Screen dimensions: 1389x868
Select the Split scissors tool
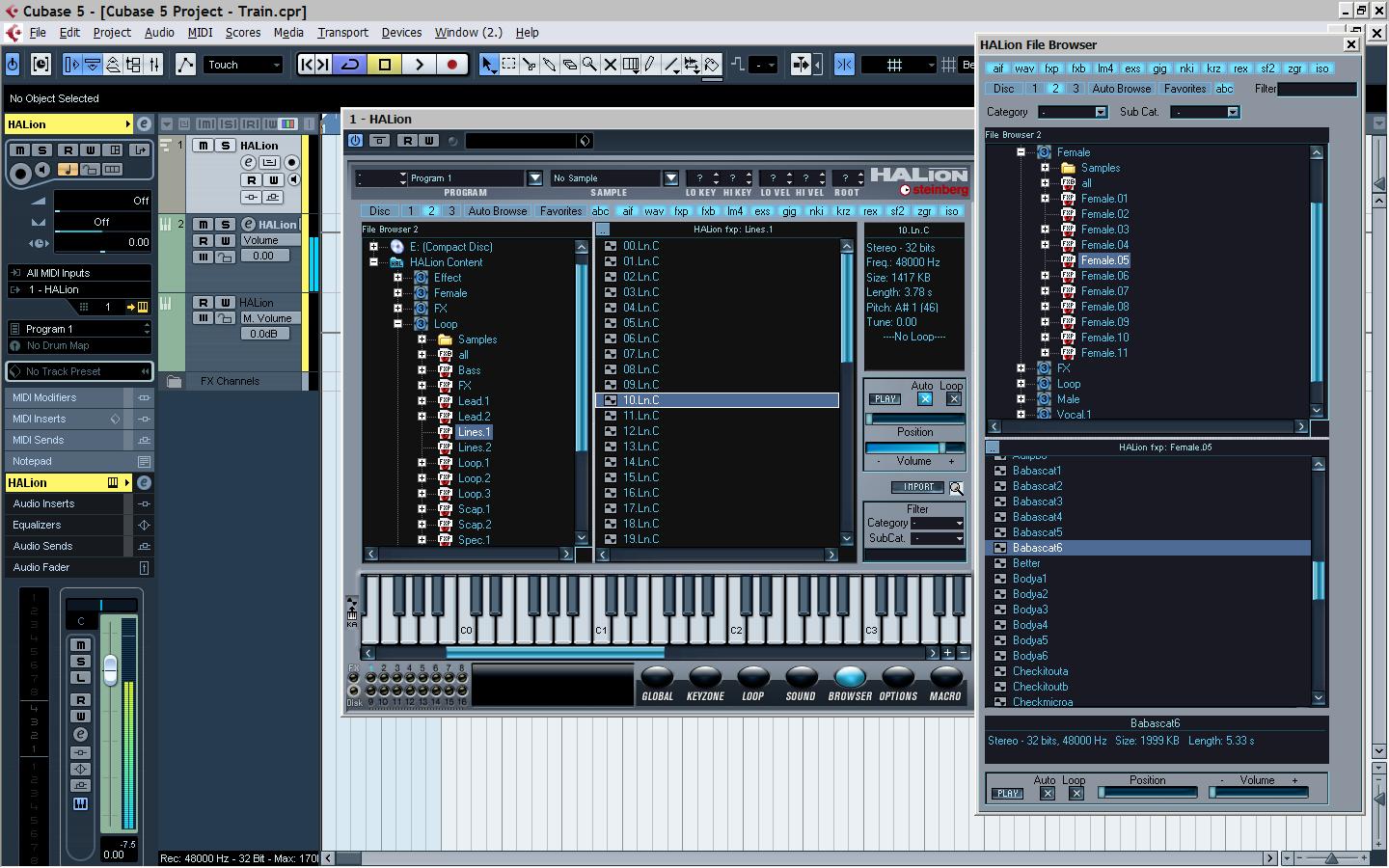click(529, 65)
